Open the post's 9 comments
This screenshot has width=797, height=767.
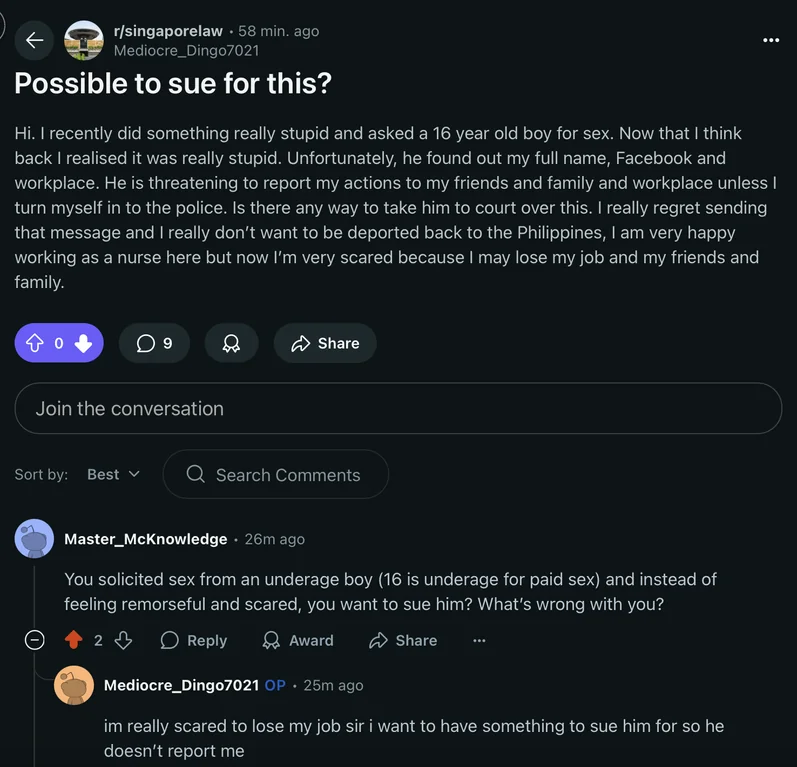(x=154, y=343)
